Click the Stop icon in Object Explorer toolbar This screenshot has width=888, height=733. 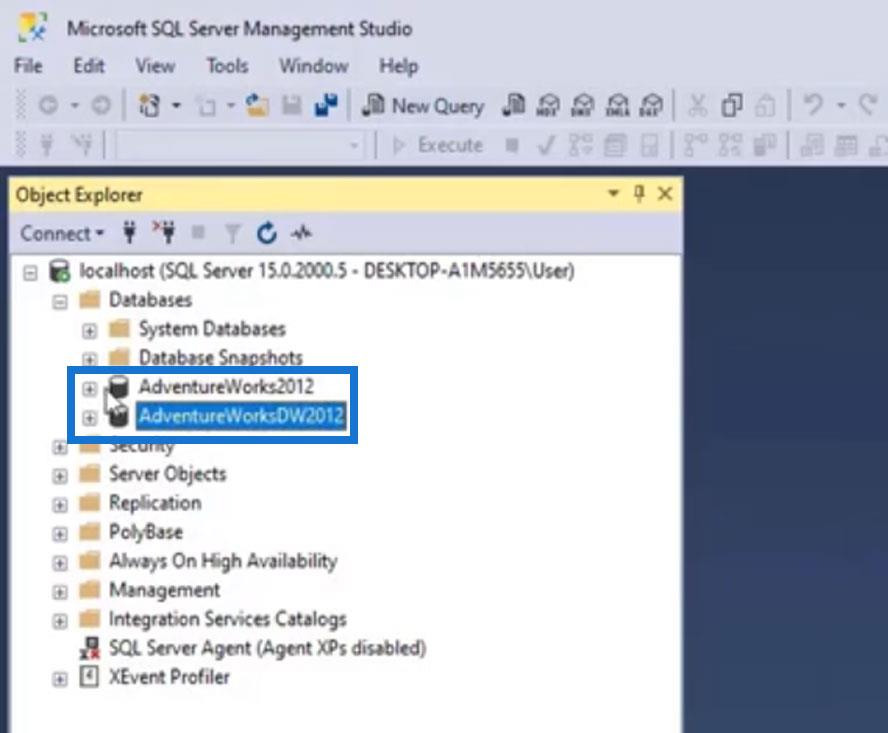point(198,232)
